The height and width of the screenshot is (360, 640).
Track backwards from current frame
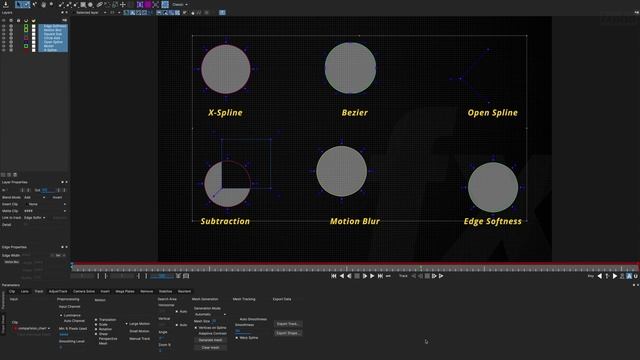413,276
